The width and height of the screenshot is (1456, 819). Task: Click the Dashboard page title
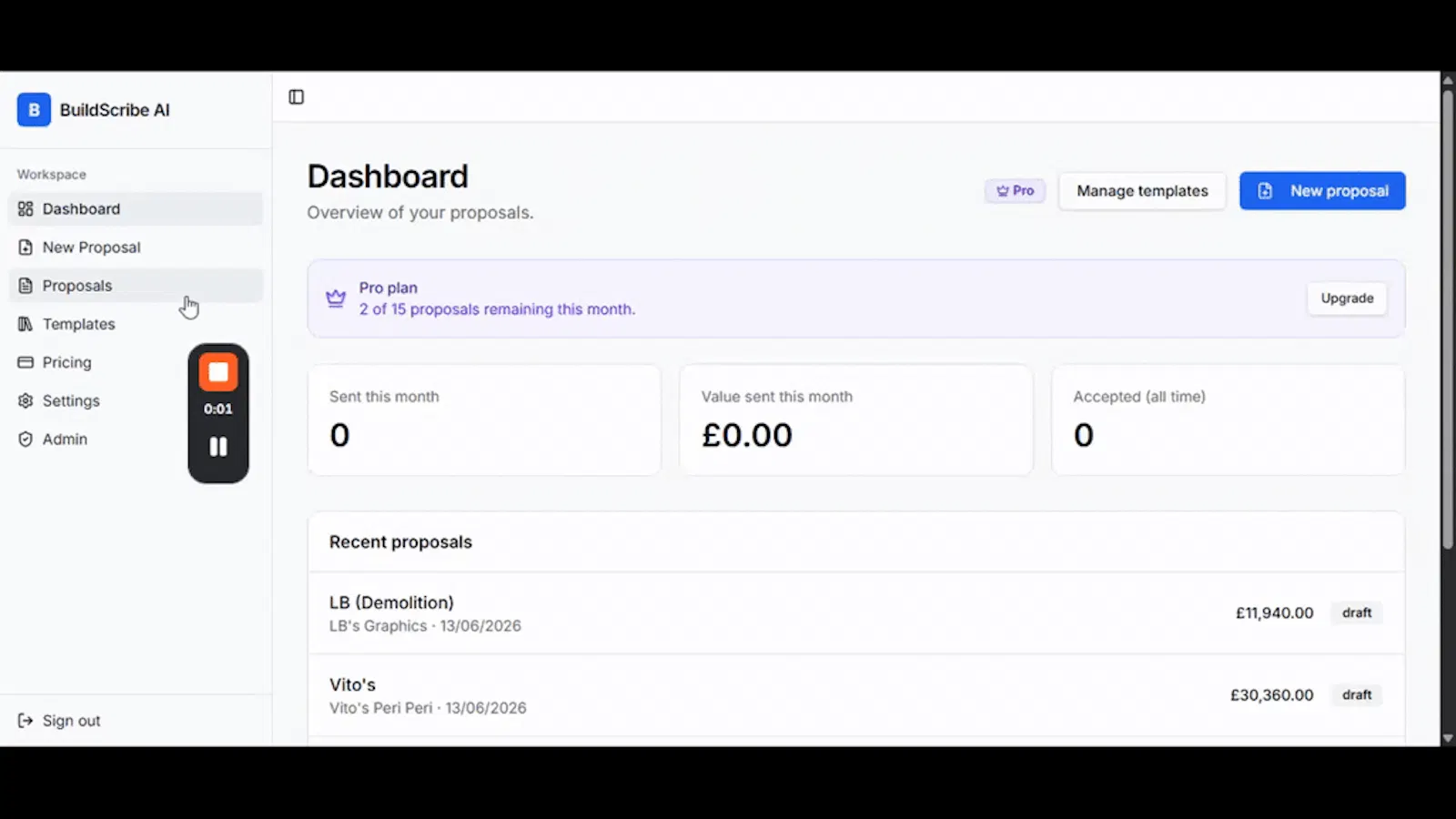(x=388, y=177)
